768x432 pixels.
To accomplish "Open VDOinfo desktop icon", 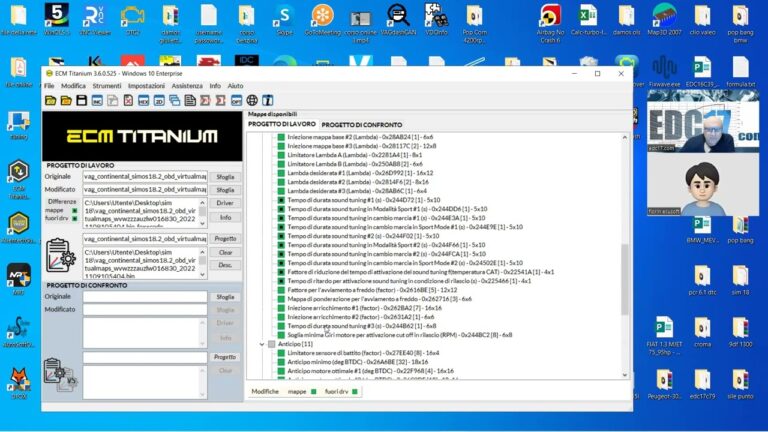I will [436, 21].
